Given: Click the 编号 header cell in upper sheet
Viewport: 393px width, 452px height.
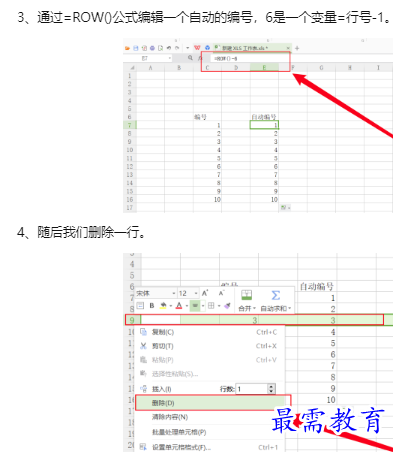Looking at the screenshot, I should click(207, 117).
